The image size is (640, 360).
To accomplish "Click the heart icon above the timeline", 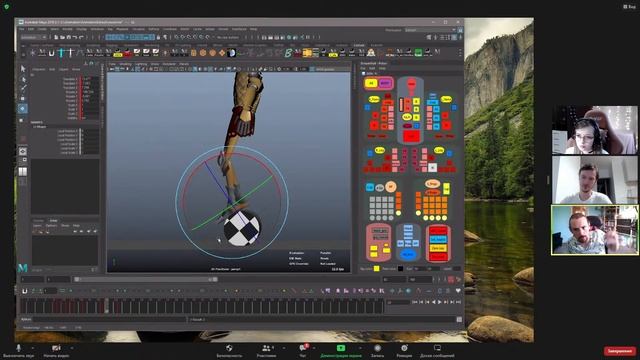I will [458, 291].
